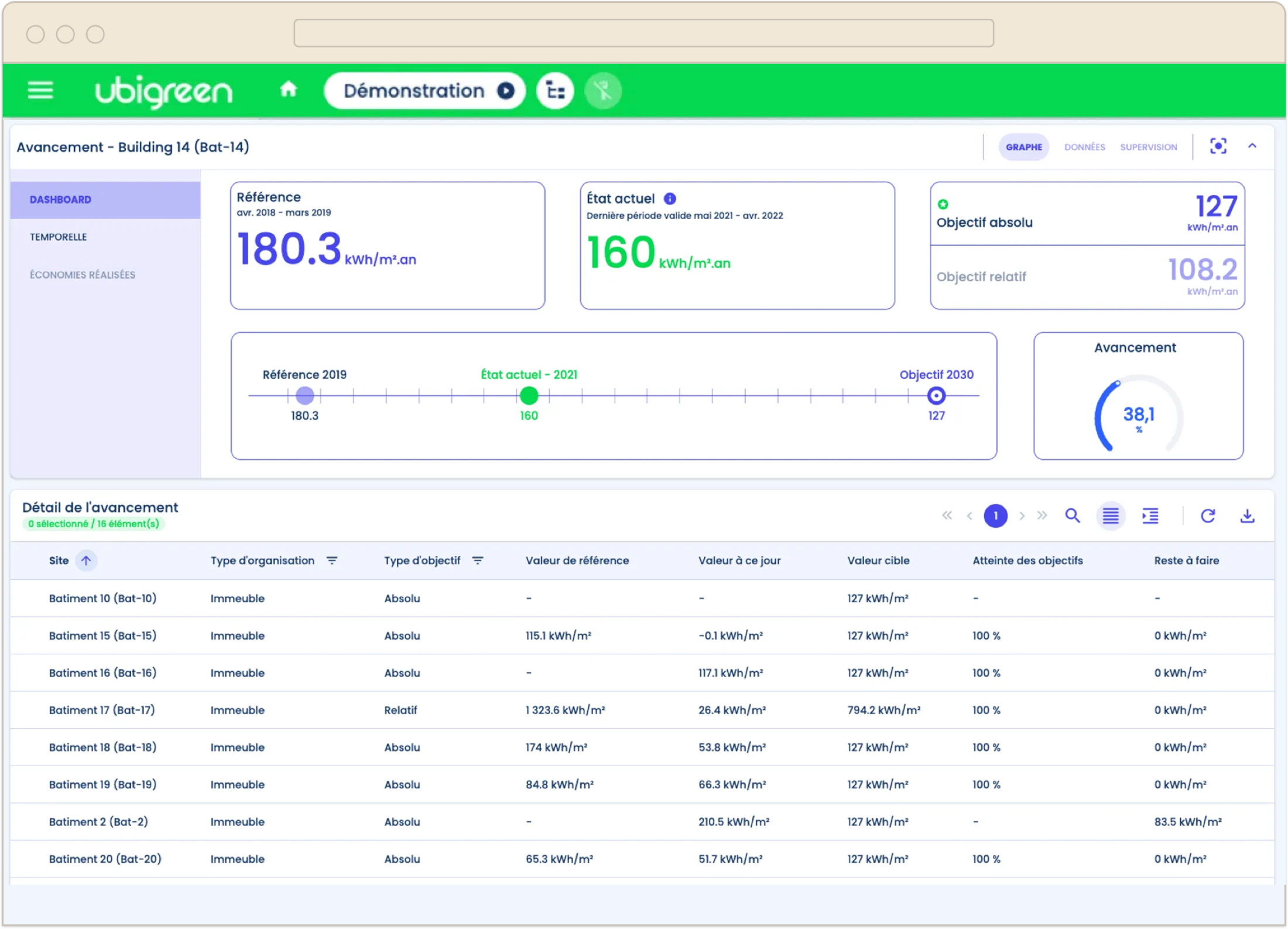
Task: Select the Batiment 17 (Bat-17) row
Action: [x=642, y=710]
